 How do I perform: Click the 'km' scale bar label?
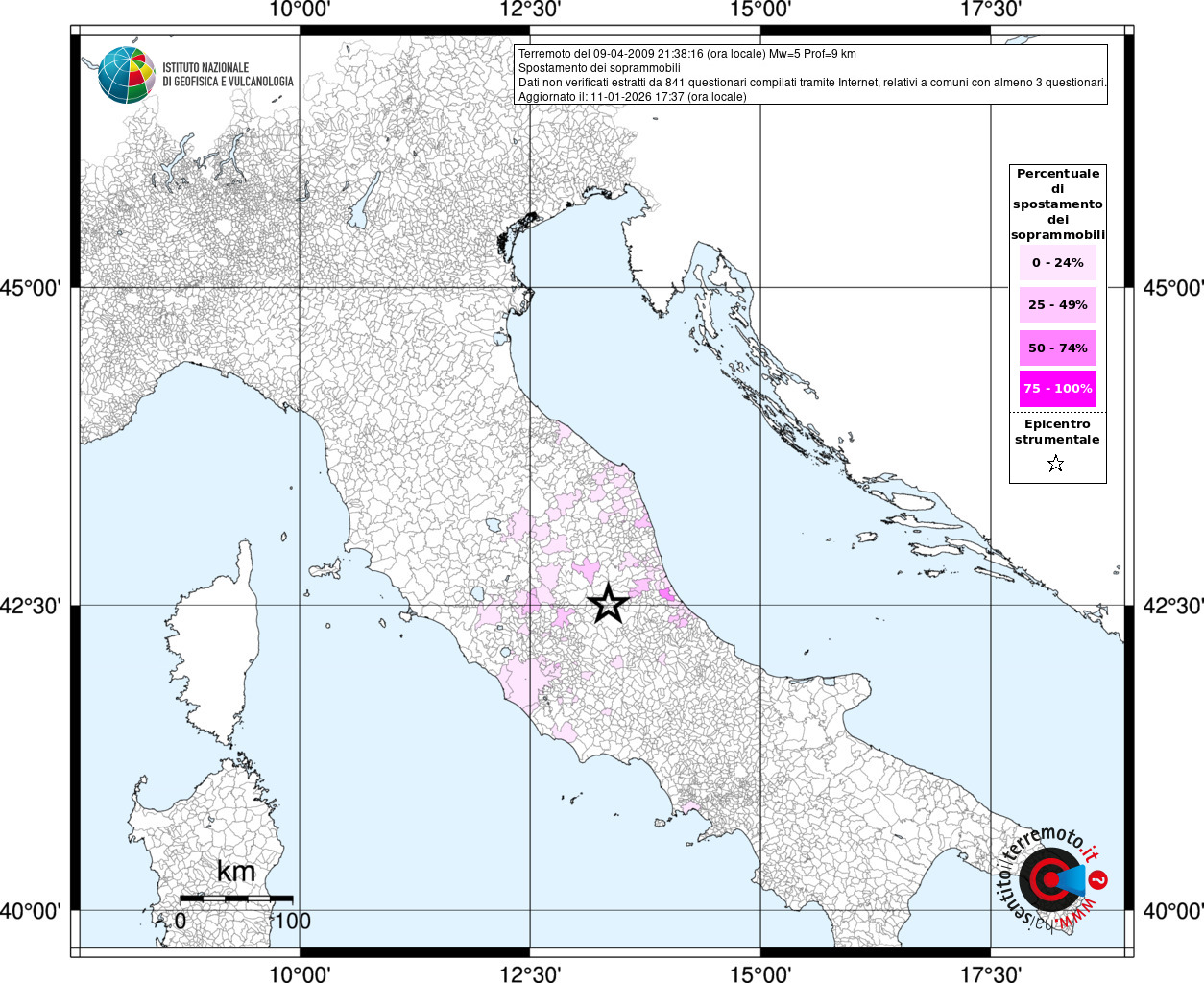[236, 871]
